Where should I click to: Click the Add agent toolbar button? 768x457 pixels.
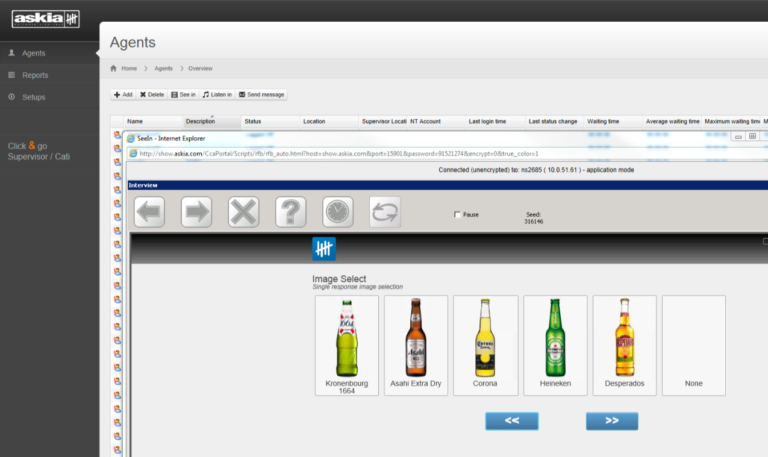click(x=123, y=95)
